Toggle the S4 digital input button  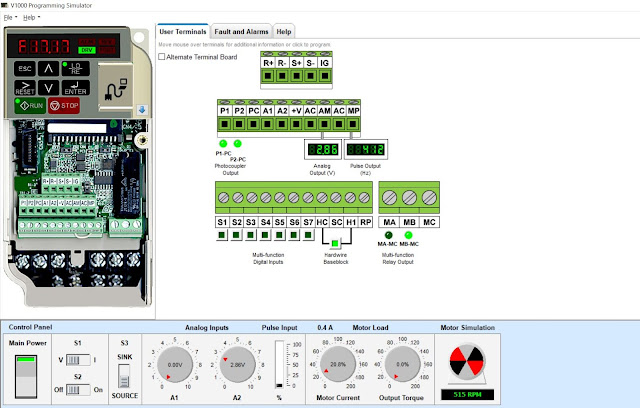pos(265,235)
